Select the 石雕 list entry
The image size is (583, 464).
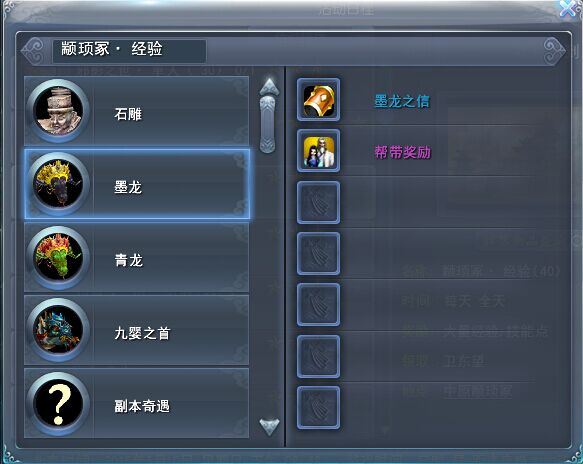tap(136, 111)
